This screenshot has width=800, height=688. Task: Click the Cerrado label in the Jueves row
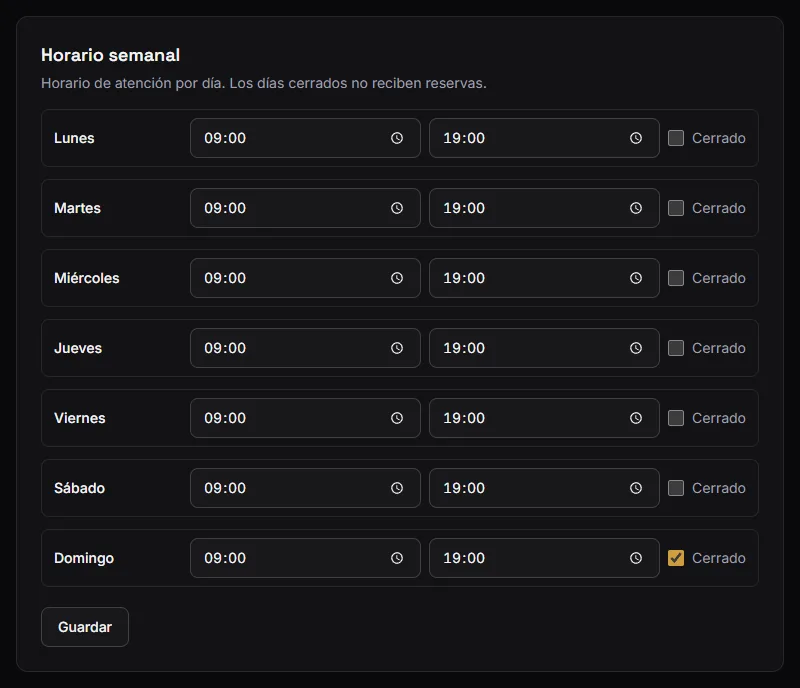[718, 348]
